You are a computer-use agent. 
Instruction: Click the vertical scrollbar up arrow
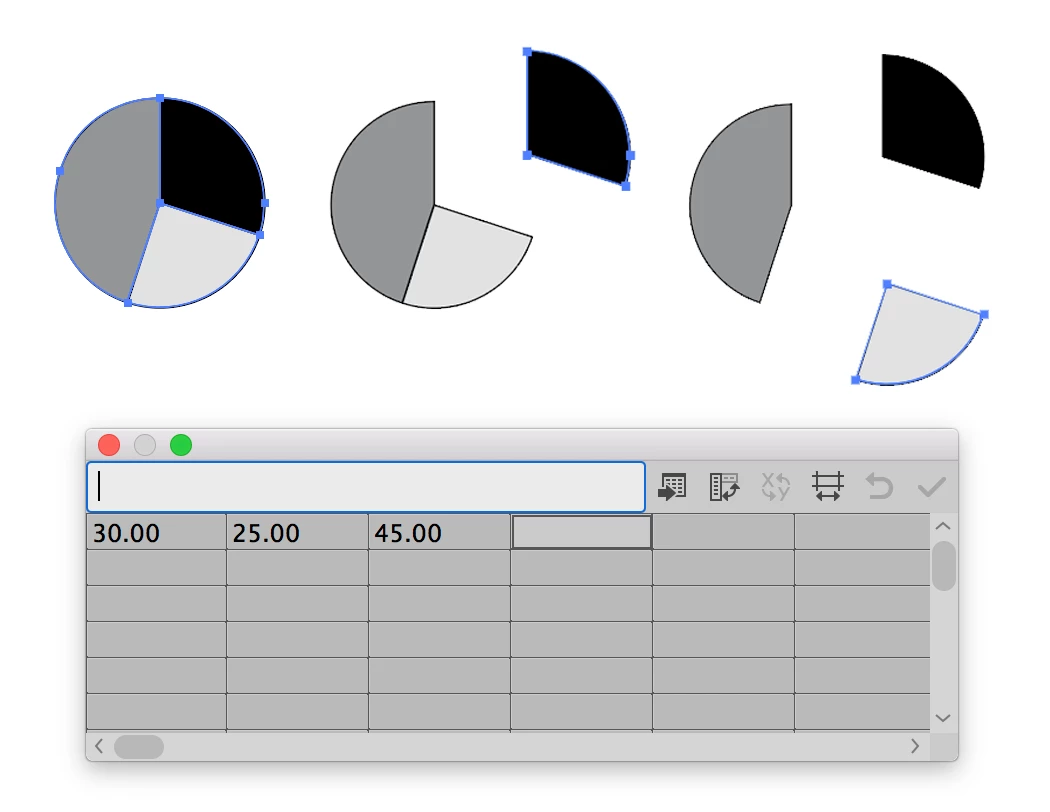click(943, 526)
